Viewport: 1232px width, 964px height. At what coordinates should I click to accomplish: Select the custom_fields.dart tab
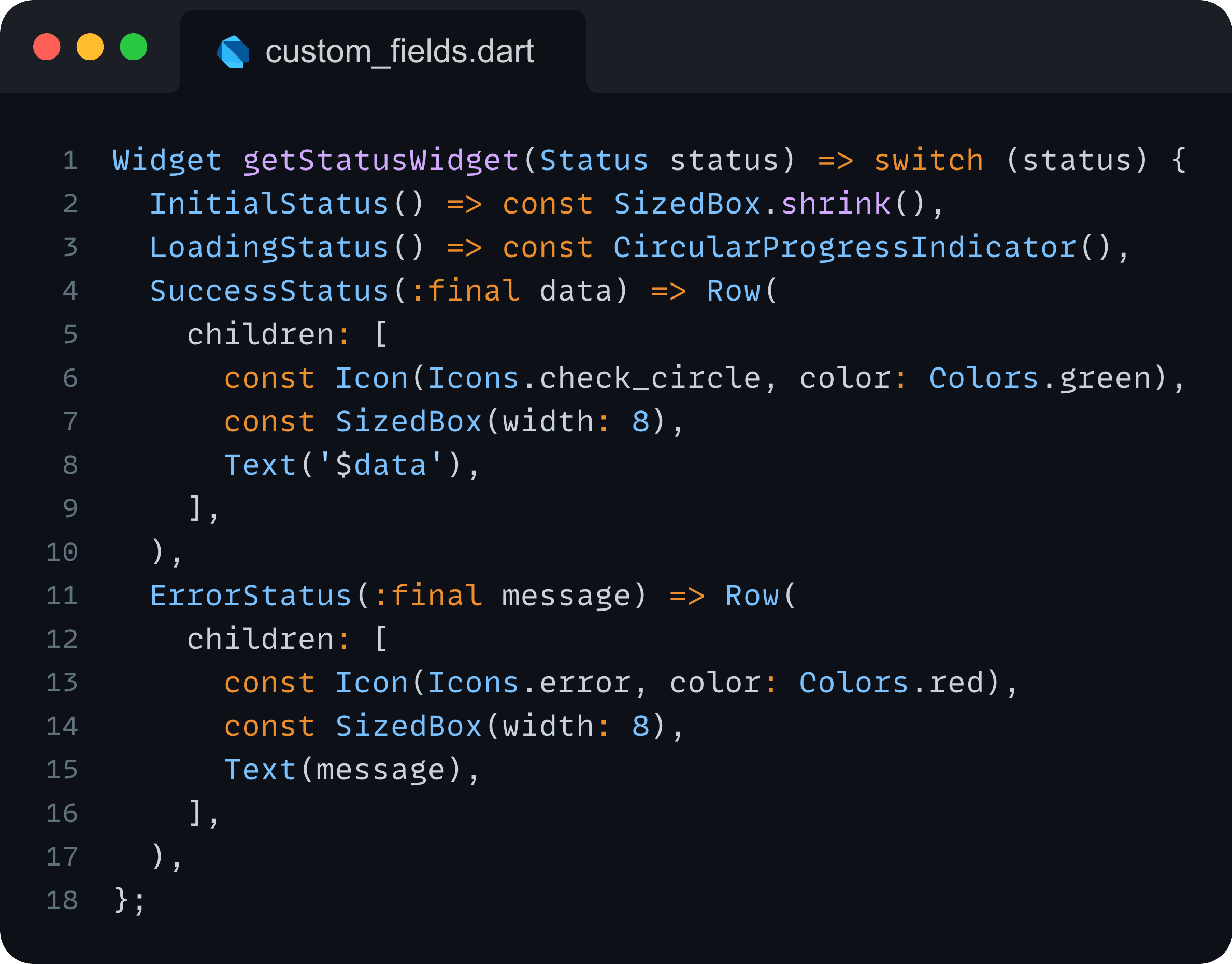pos(383,51)
